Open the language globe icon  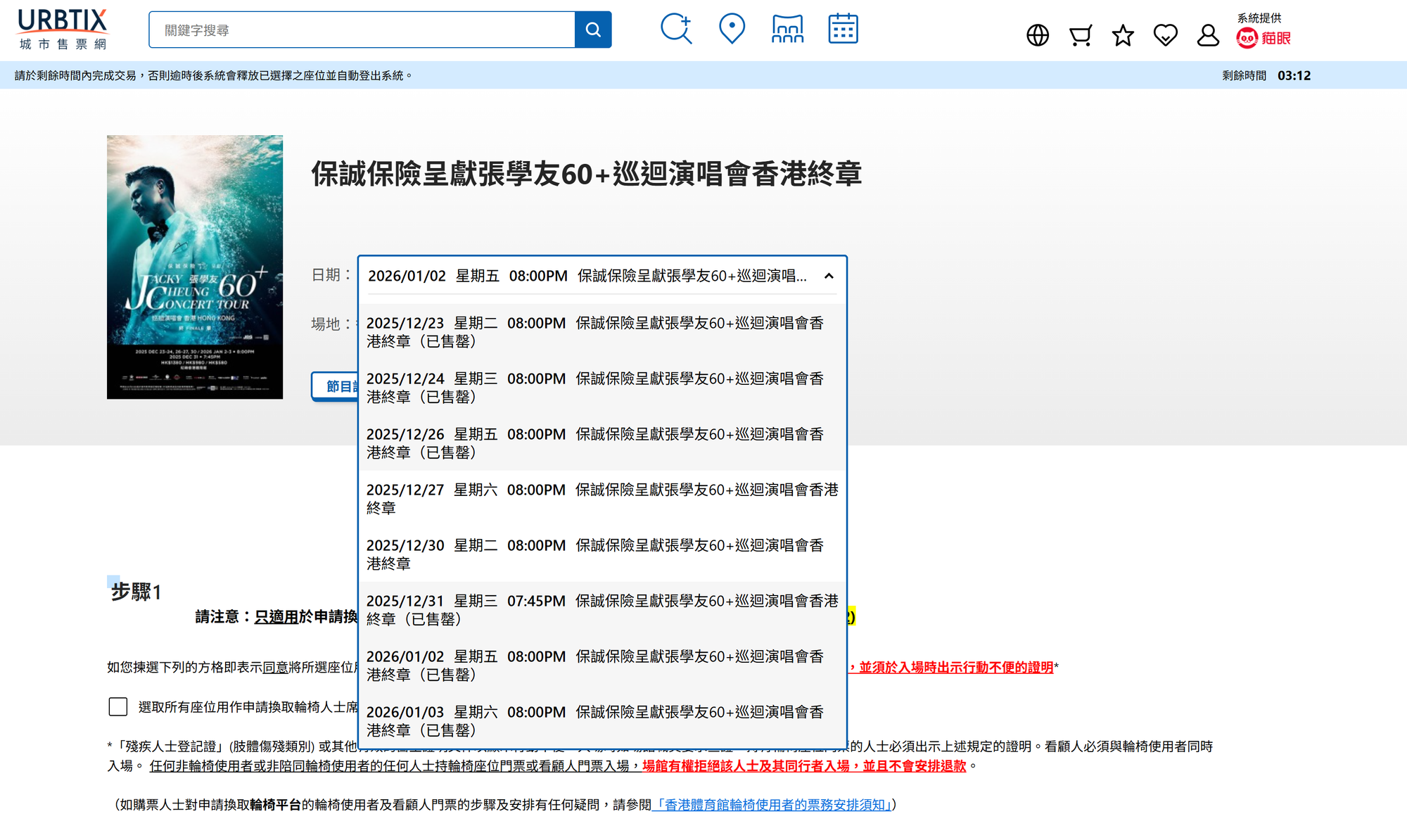click(x=1038, y=35)
